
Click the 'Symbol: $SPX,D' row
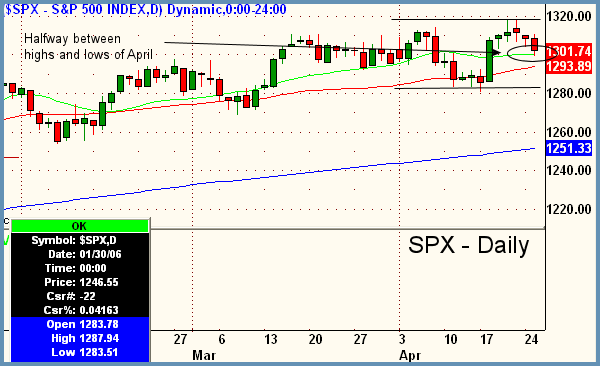click(x=80, y=240)
